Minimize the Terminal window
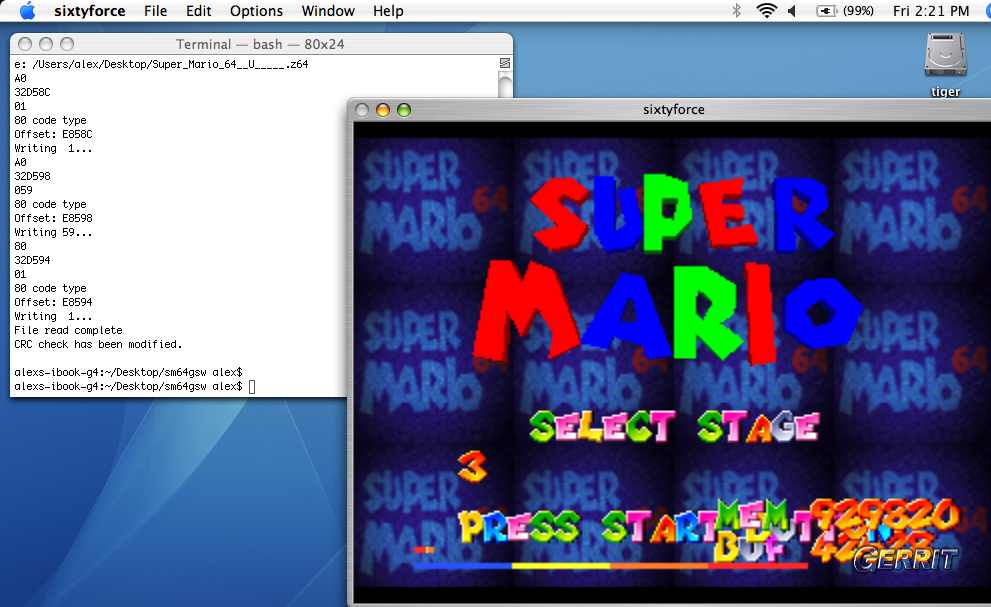This screenshot has width=991, height=607. [46, 44]
